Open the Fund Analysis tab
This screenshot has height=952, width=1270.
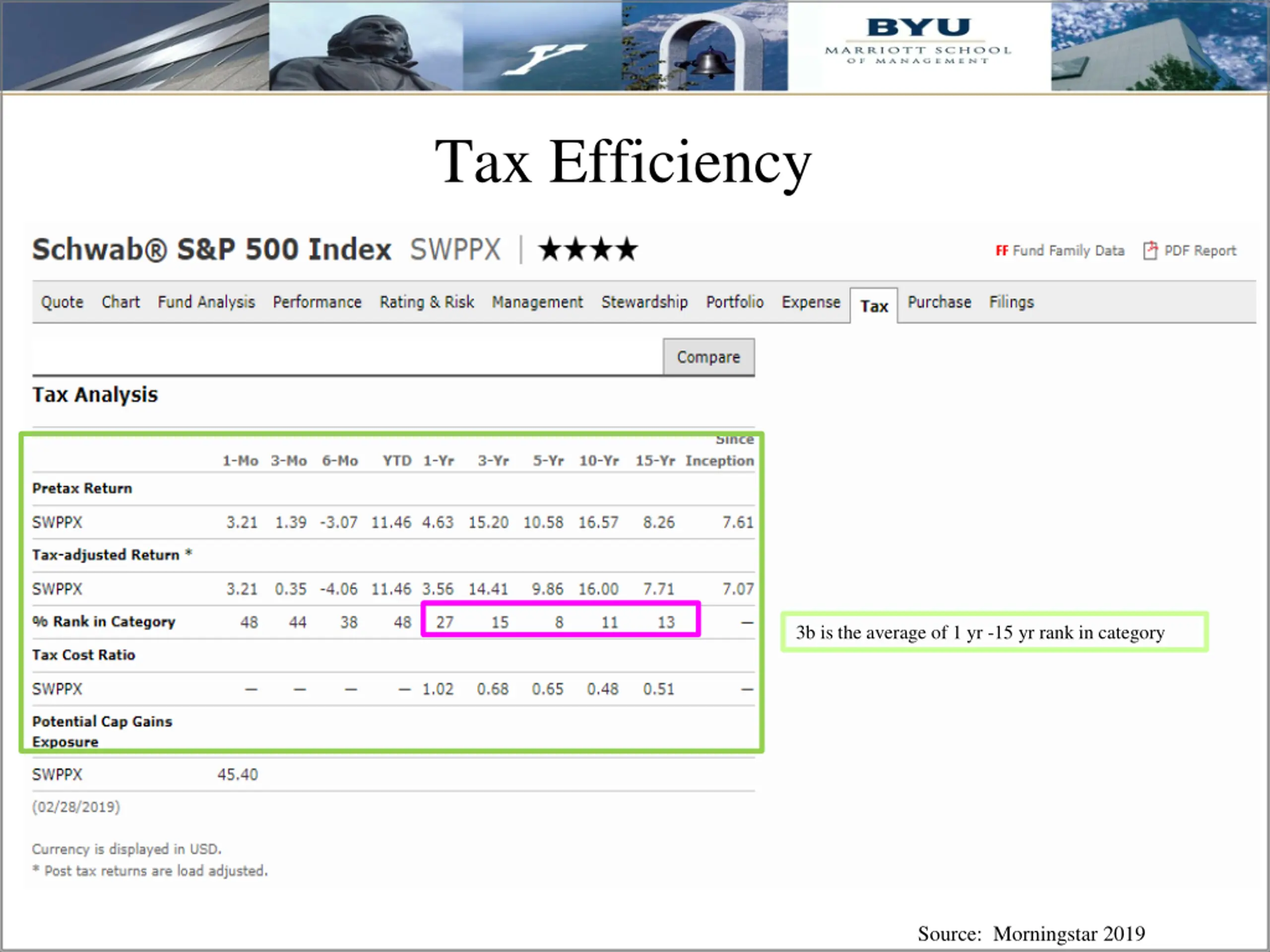tap(206, 302)
